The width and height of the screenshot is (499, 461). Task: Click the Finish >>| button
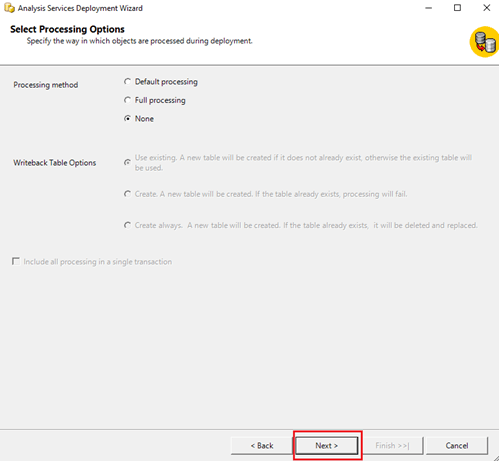[392, 446]
